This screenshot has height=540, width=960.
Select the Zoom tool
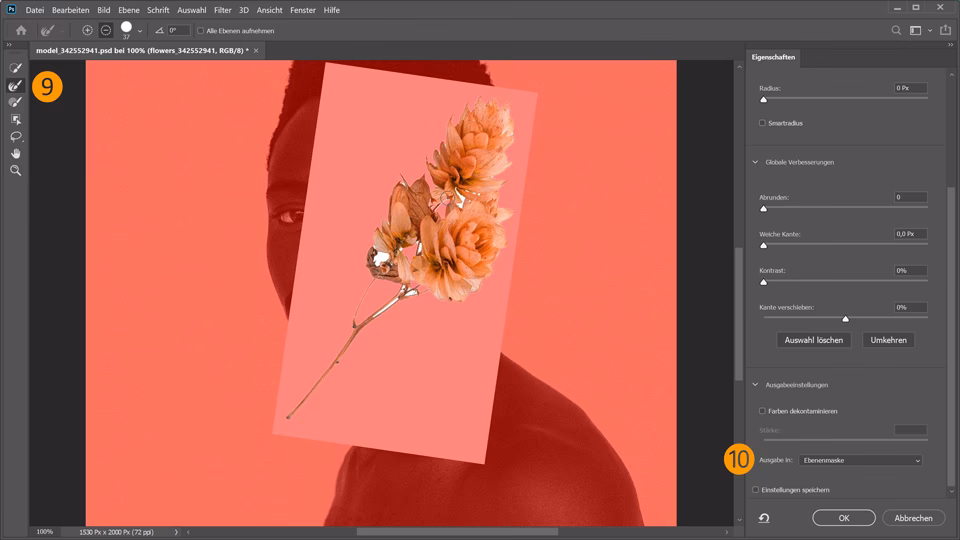[16, 171]
